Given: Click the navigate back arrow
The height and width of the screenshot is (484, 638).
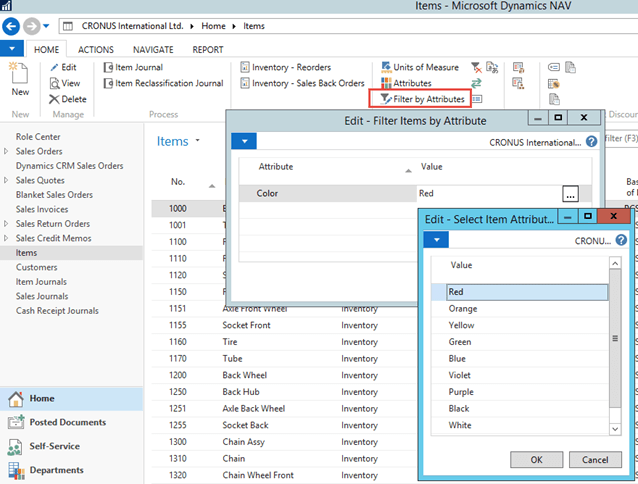Looking at the screenshot, I should pyautogui.click(x=11, y=27).
